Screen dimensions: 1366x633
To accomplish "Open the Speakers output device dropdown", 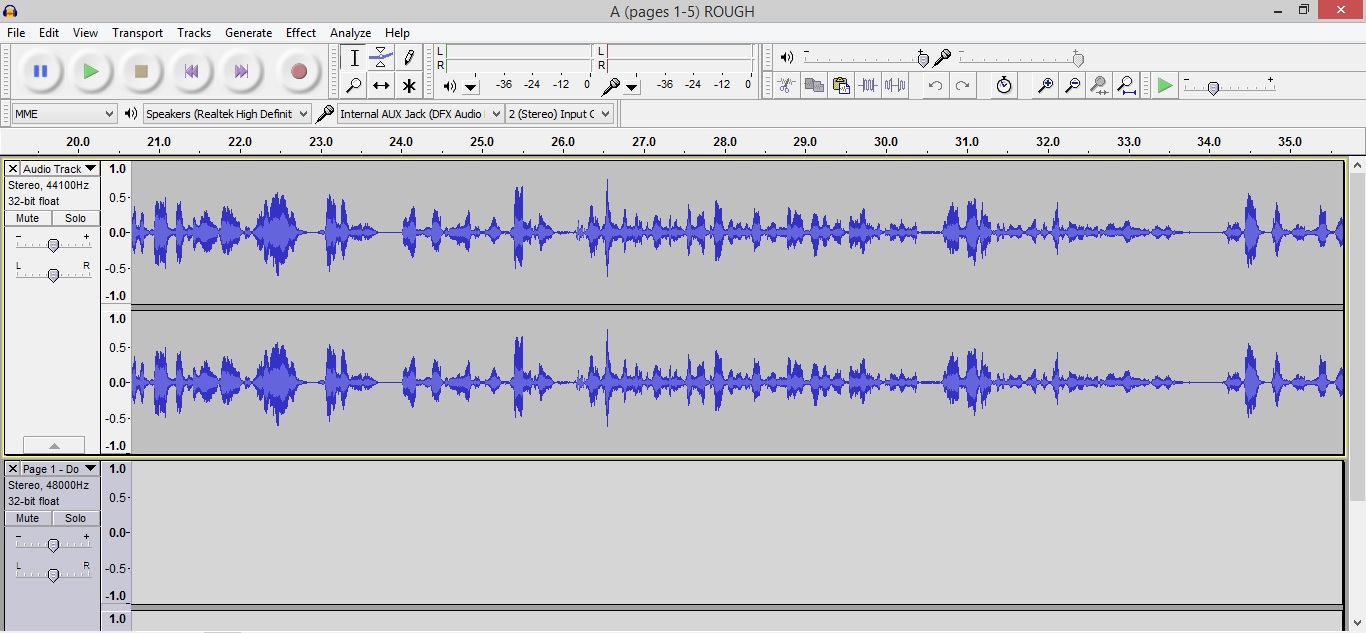I will (227, 114).
